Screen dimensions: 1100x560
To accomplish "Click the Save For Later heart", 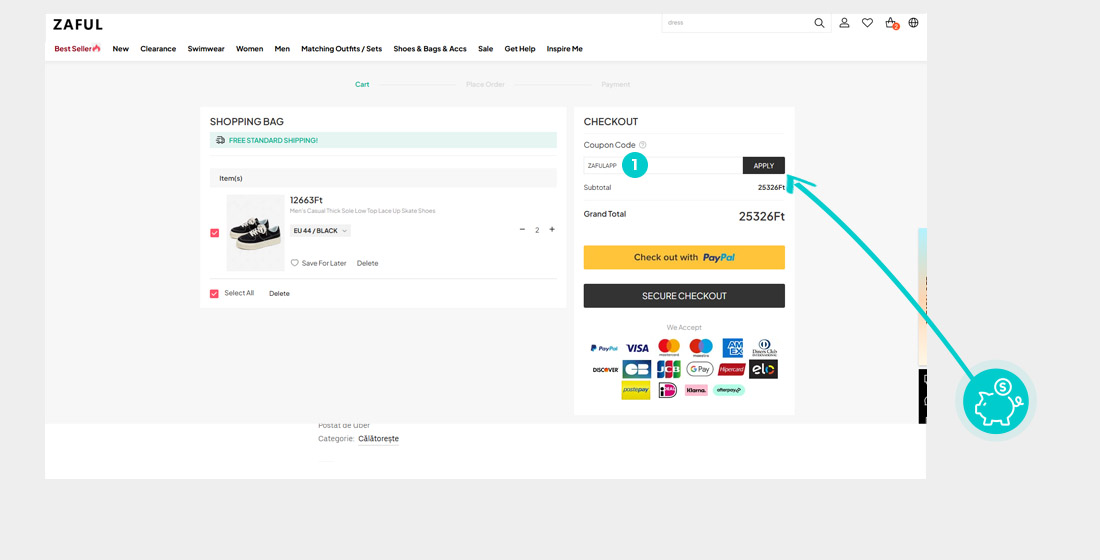I will tap(295, 263).
